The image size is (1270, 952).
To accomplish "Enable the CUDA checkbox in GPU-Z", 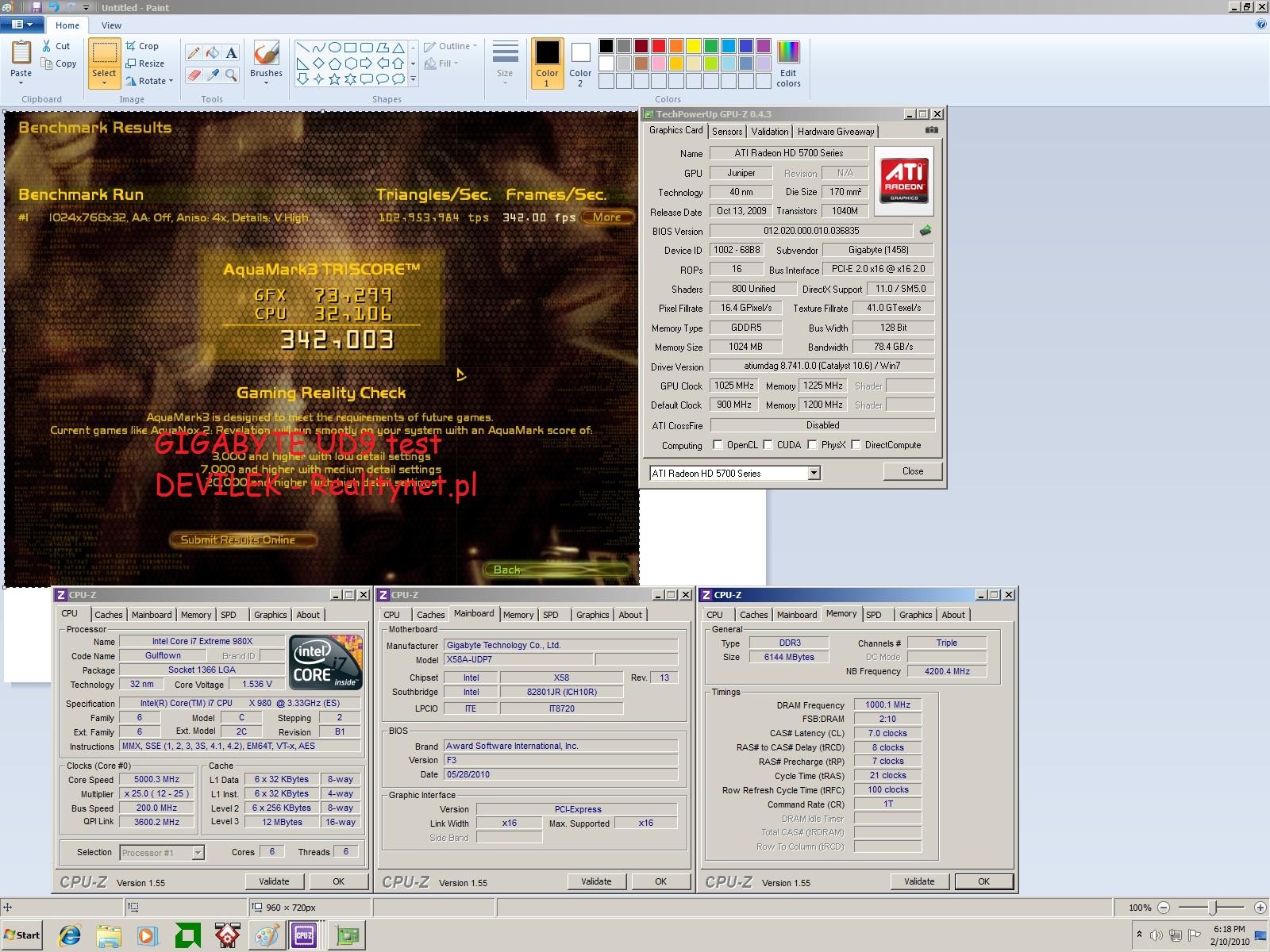I will pyautogui.click(x=768, y=445).
